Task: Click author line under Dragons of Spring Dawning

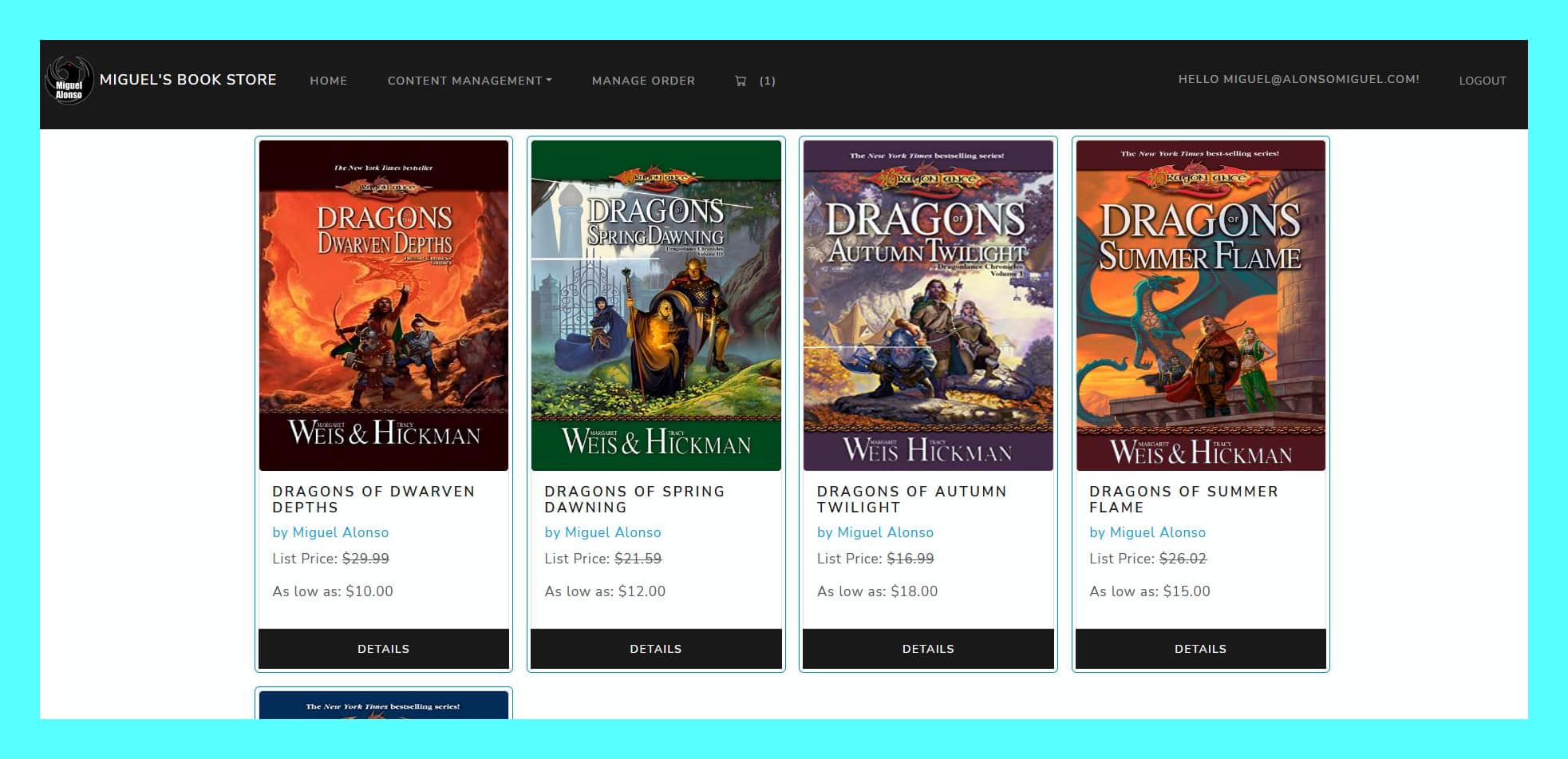Action: 602,532
